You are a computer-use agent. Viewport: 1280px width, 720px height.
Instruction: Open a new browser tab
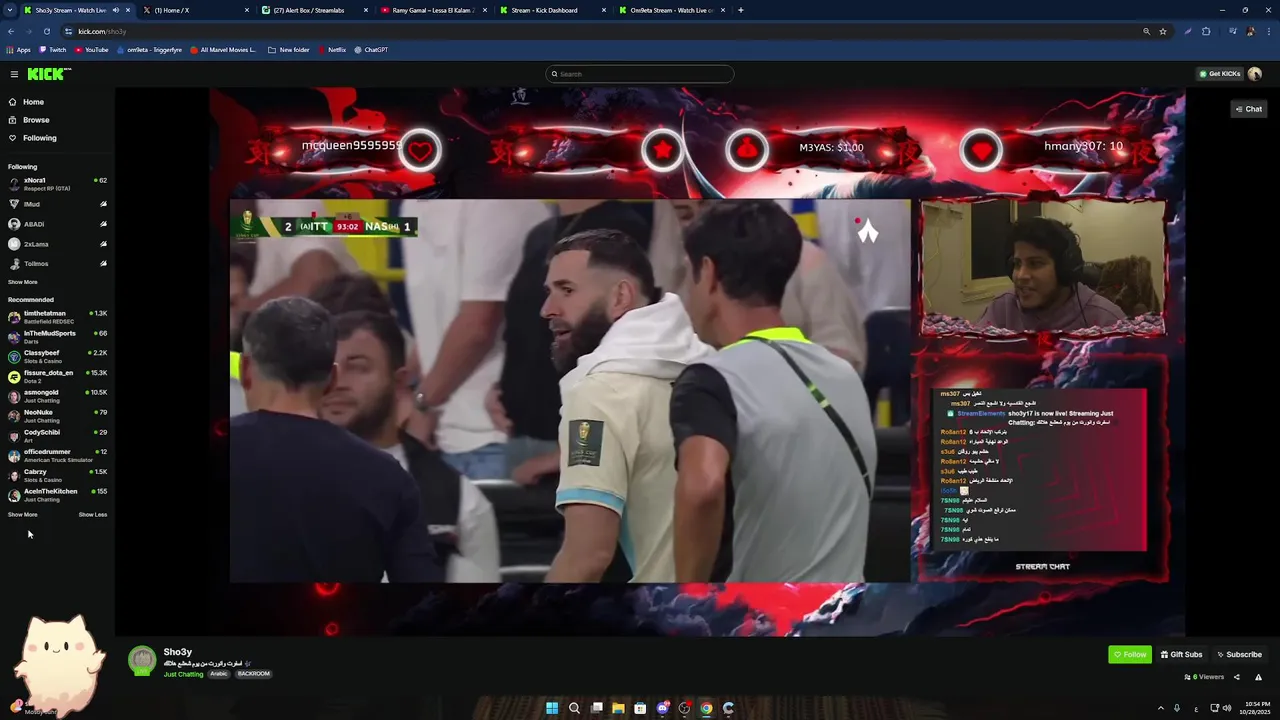pos(740,10)
